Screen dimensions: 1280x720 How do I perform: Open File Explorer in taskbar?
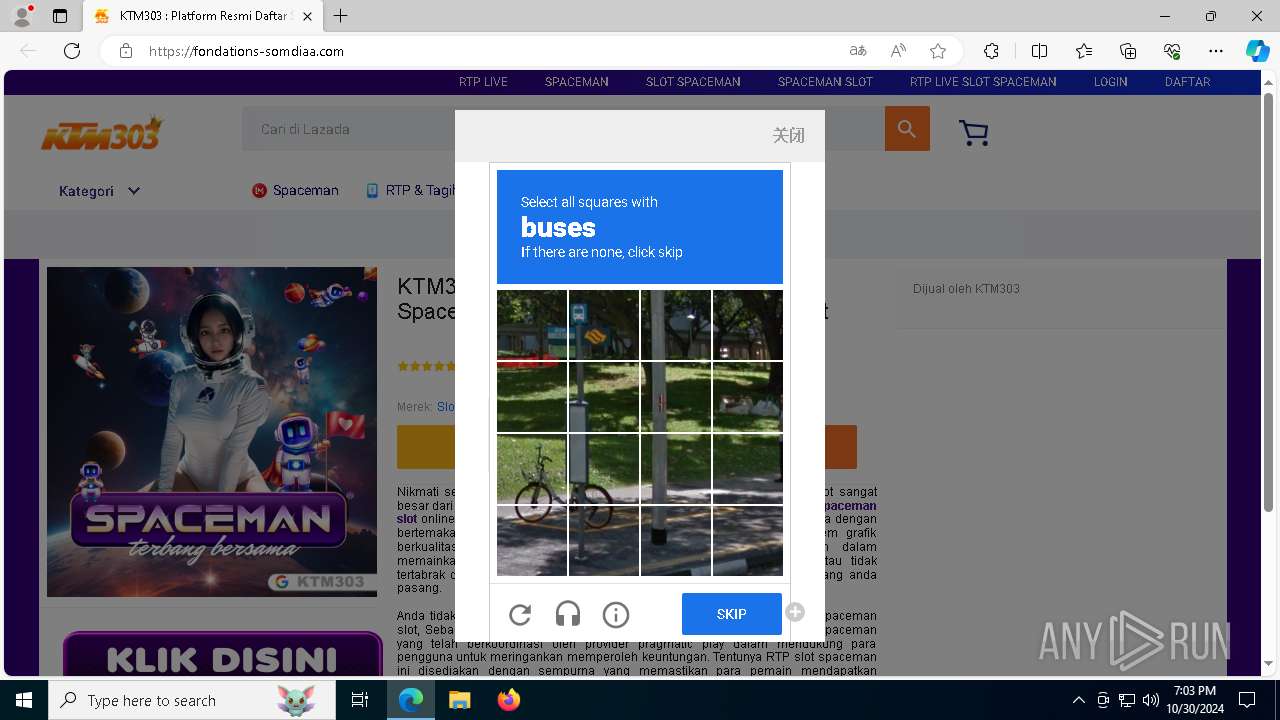(459, 700)
